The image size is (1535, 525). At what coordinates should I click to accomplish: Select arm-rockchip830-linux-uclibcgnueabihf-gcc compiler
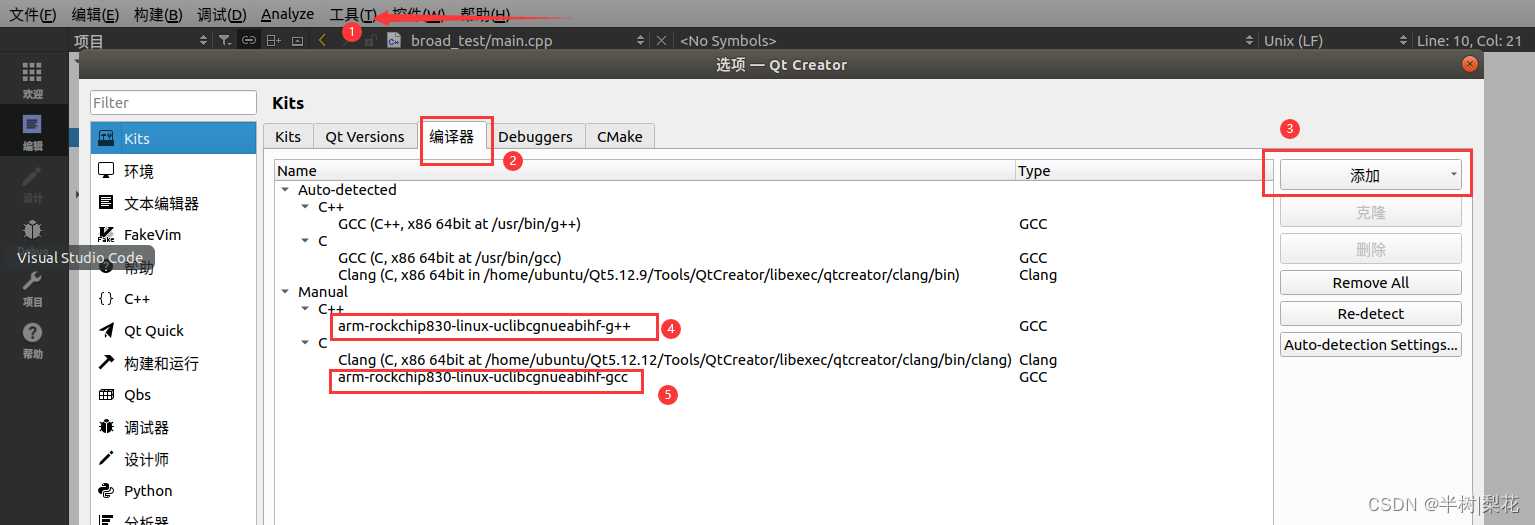[483, 377]
